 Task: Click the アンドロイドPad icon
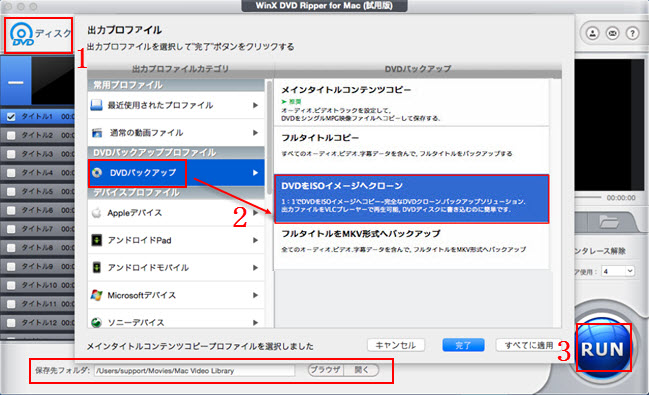point(96,240)
